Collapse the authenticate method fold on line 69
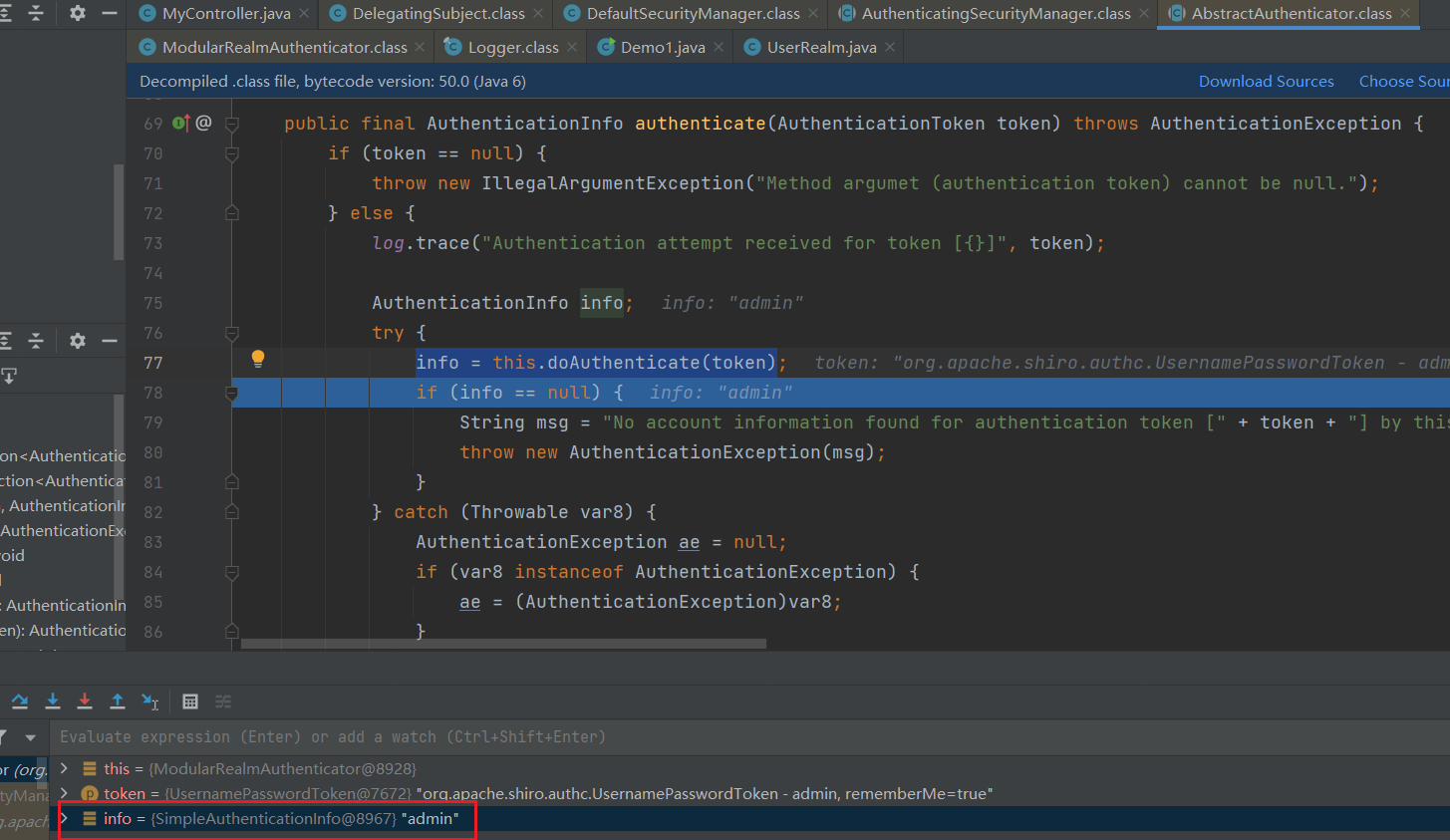This screenshot has height=840, width=1450. tap(232, 124)
